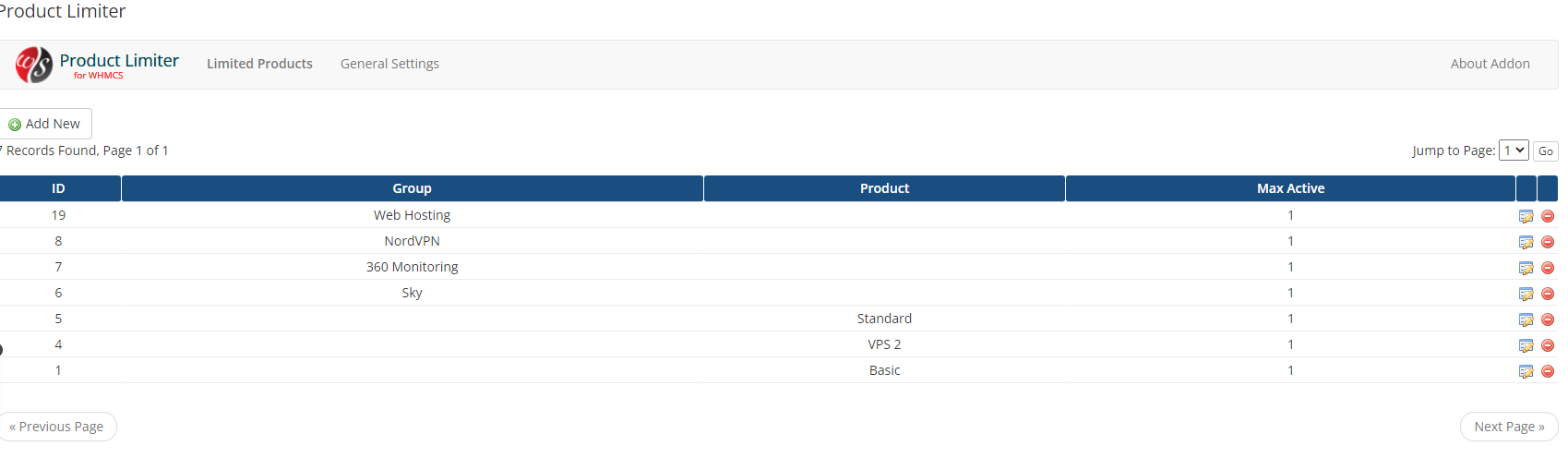
Task: Open the About Addon link
Action: (1490, 64)
